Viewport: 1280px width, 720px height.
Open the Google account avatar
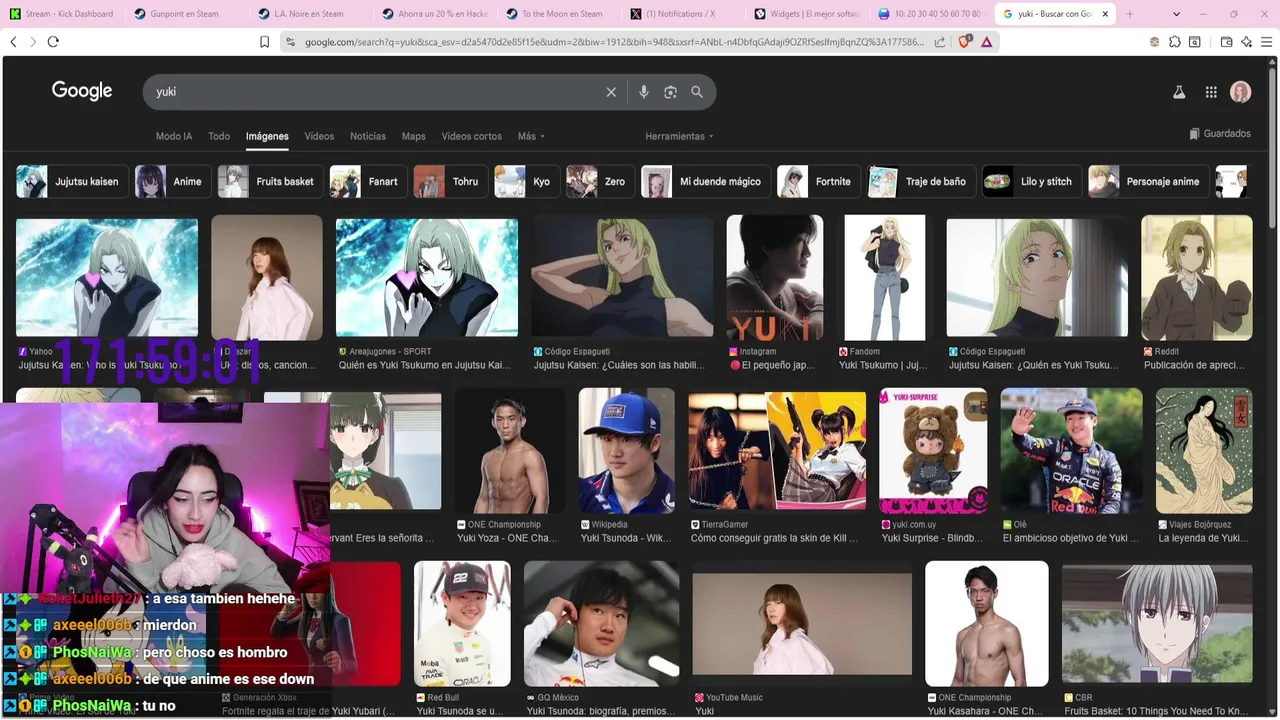point(1241,92)
